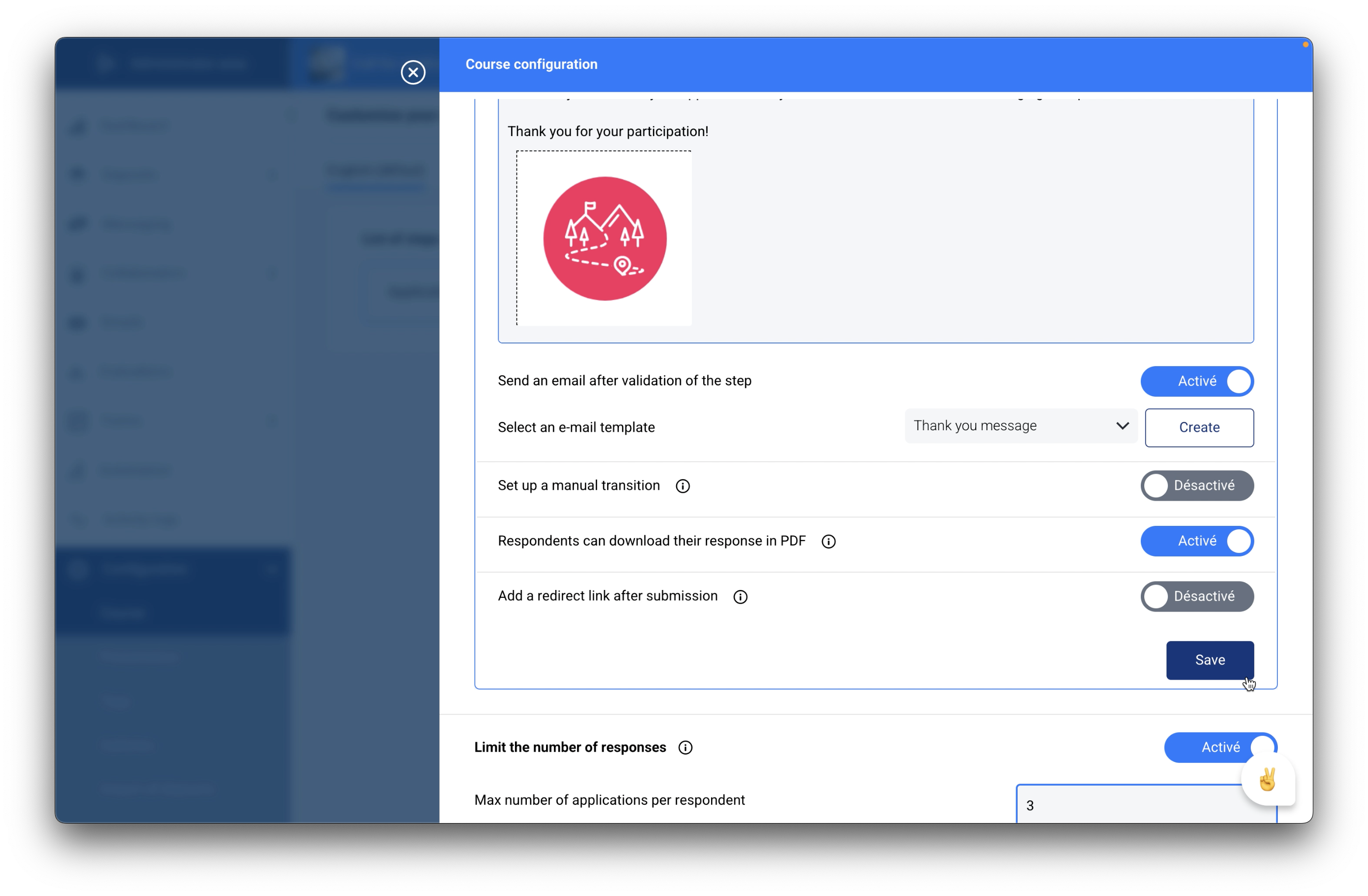
Task: View info about redirect link after submission
Action: [x=740, y=597]
